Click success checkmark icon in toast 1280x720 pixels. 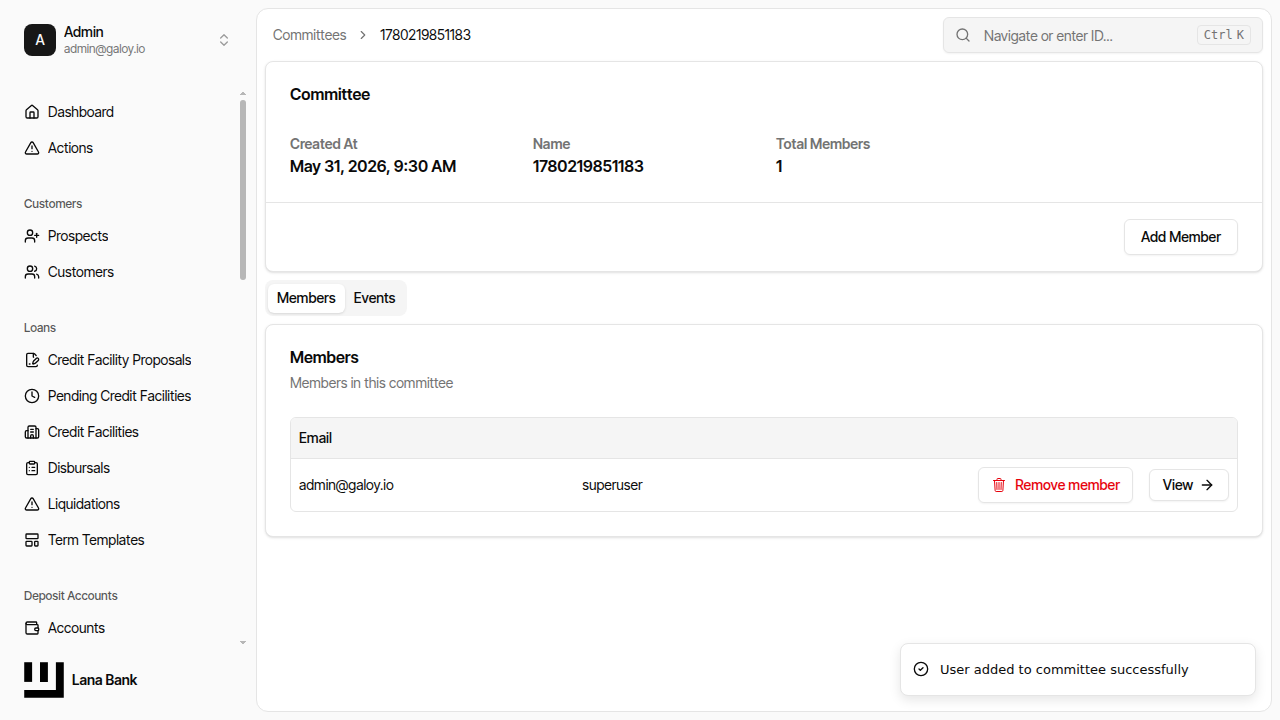click(921, 669)
